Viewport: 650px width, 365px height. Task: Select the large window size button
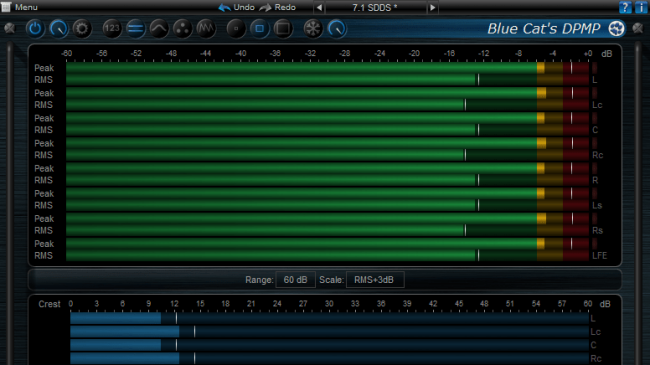pyautogui.click(x=283, y=29)
